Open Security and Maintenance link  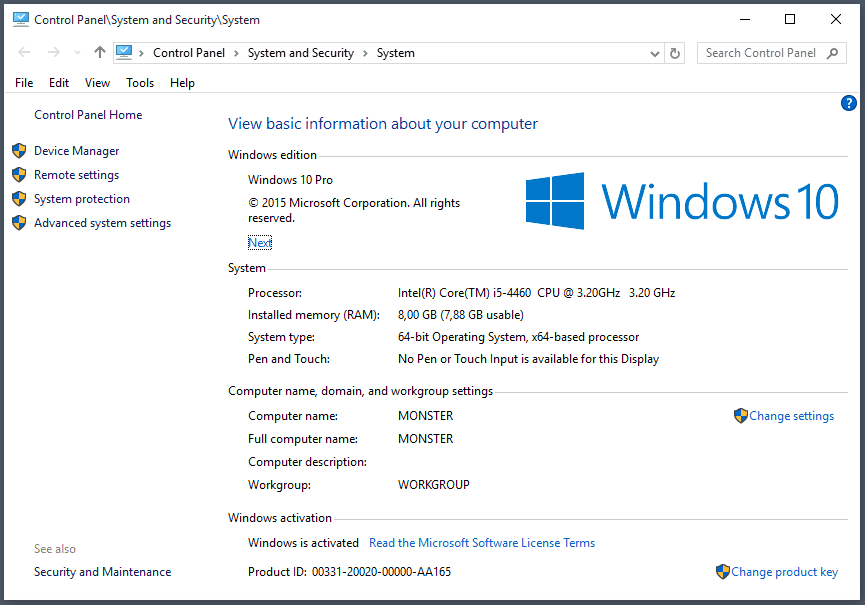point(102,572)
